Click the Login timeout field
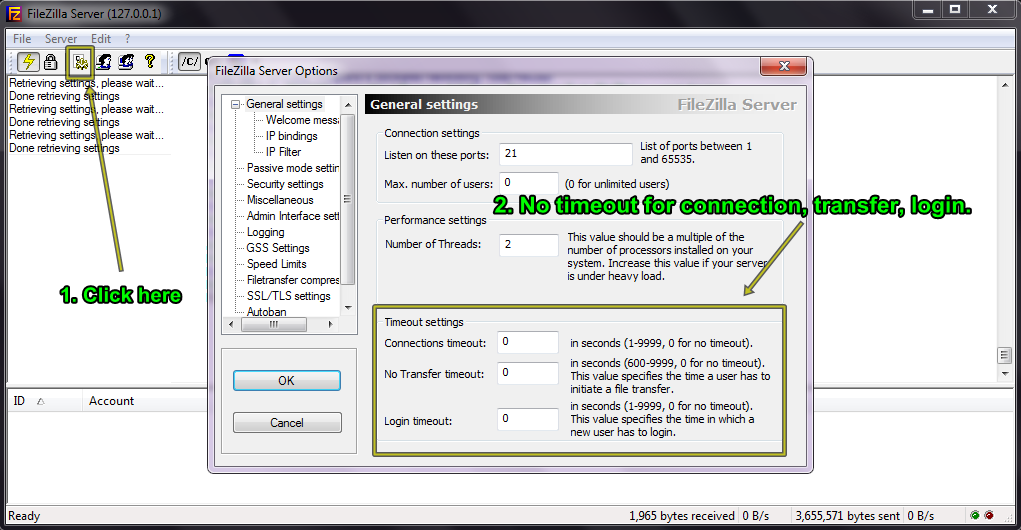 point(527,419)
